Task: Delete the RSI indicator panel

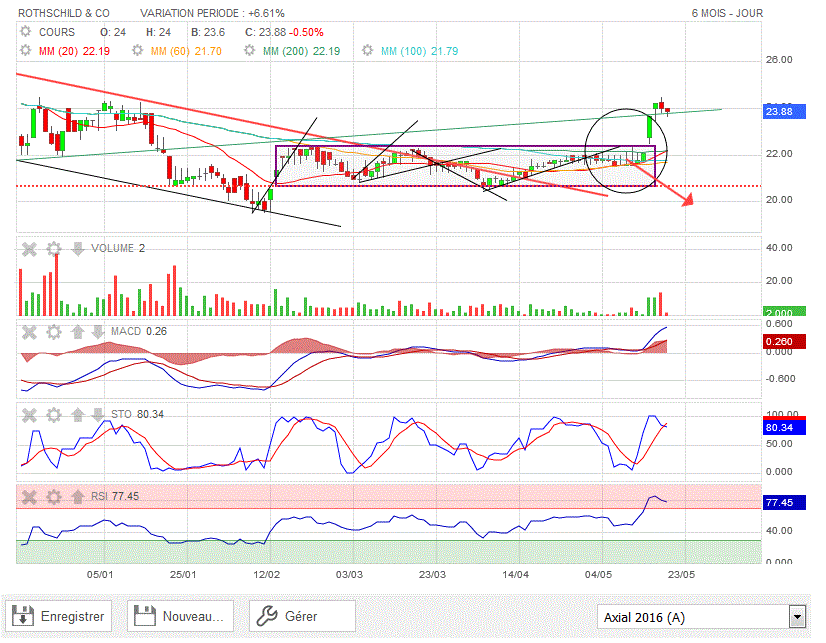Action: click(x=30, y=496)
